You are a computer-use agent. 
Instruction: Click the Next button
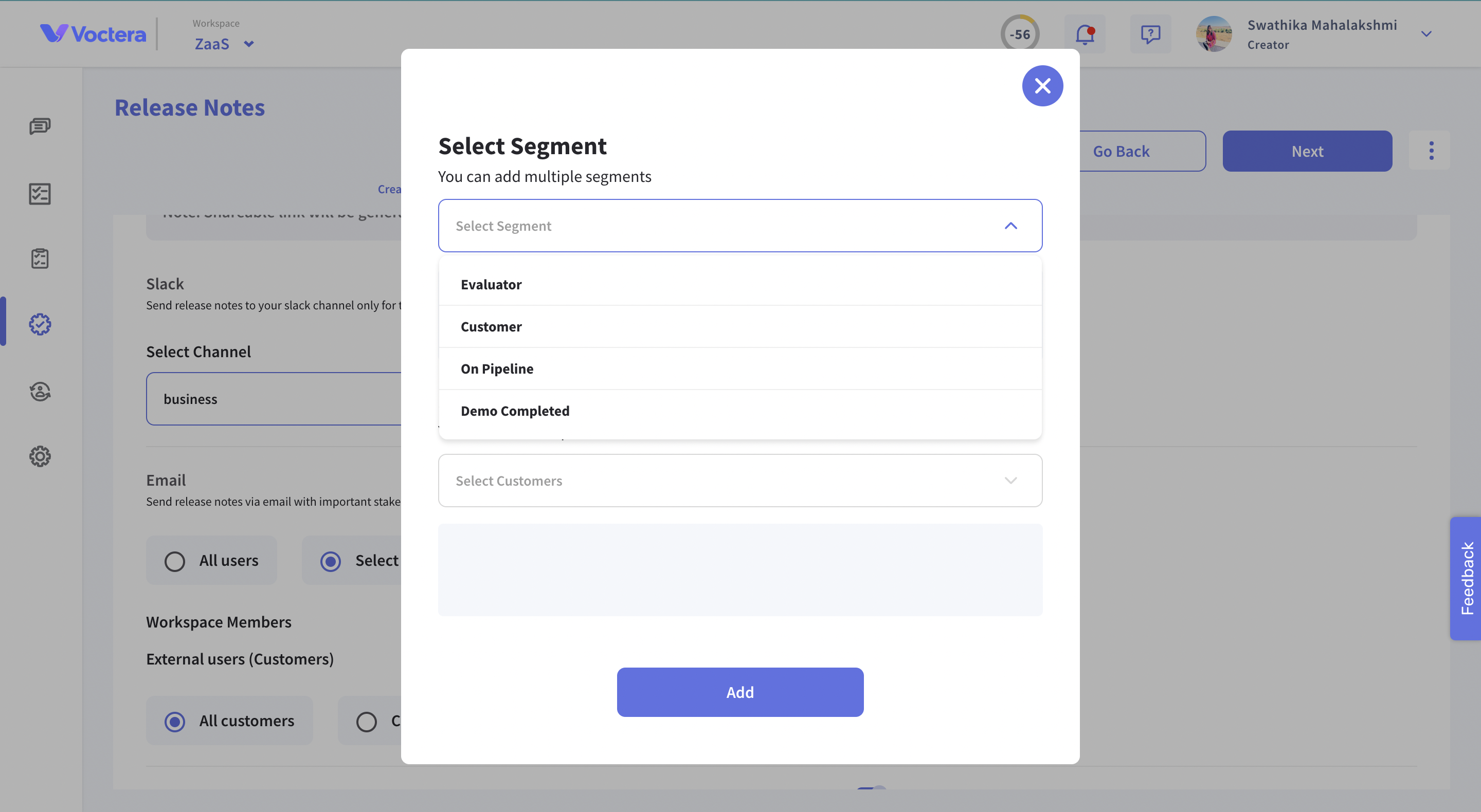click(1307, 151)
